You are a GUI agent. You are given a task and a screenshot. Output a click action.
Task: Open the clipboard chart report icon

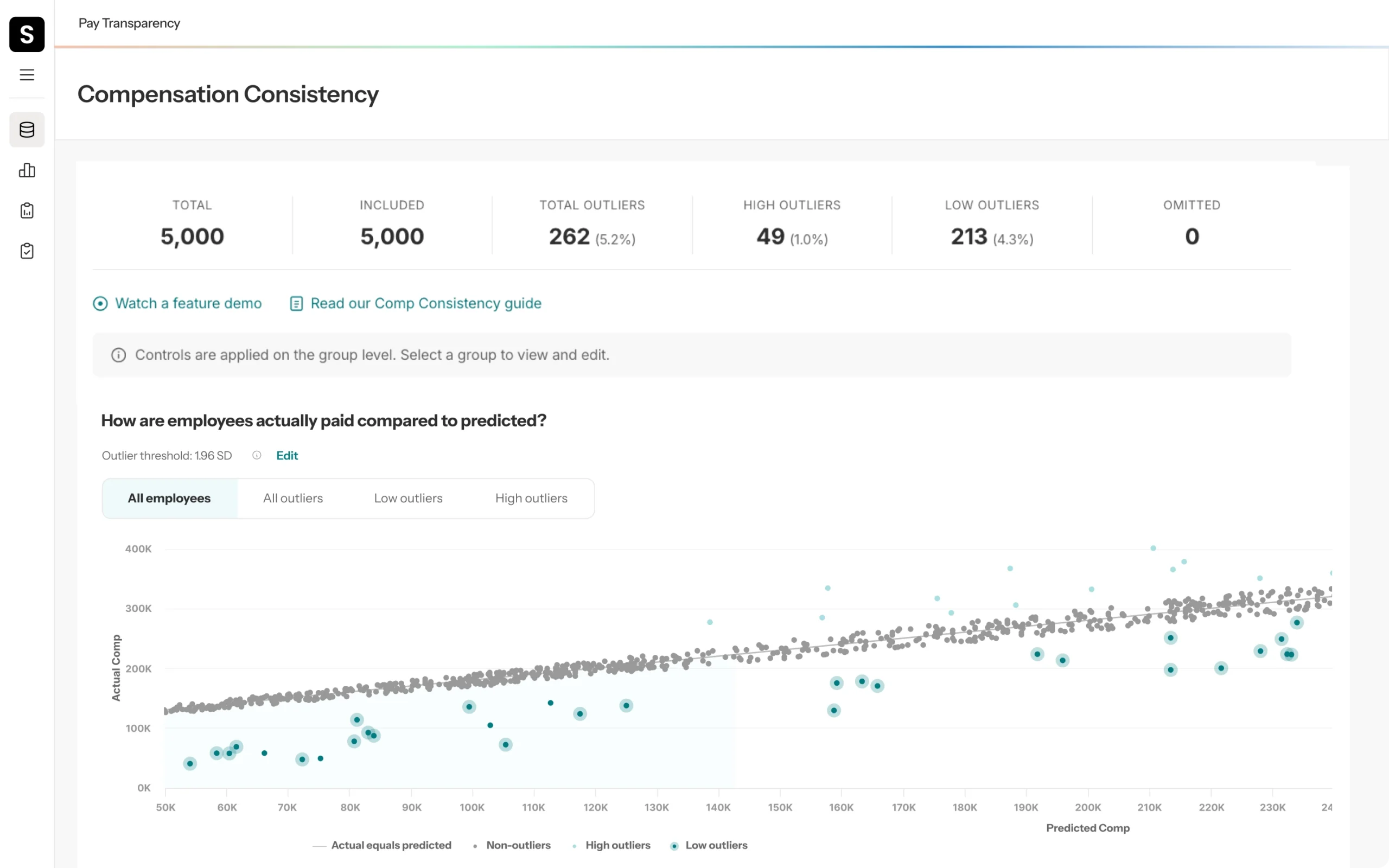[x=27, y=210]
